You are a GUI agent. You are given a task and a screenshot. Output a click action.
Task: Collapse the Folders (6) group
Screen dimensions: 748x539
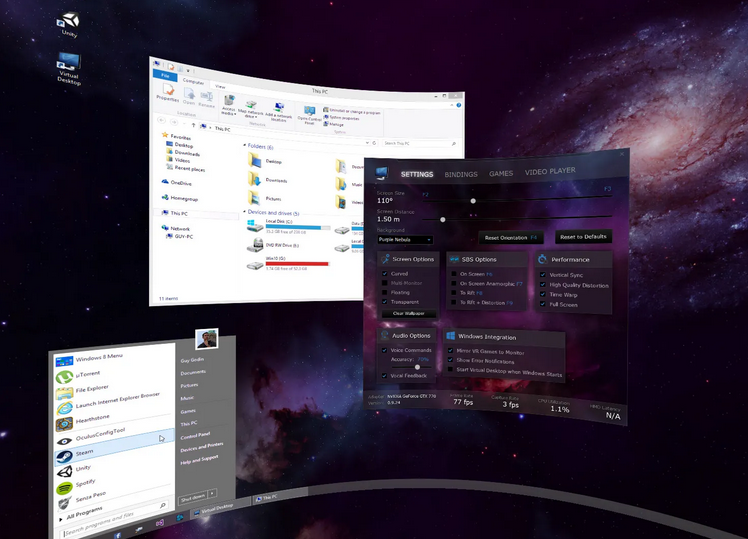pos(245,145)
